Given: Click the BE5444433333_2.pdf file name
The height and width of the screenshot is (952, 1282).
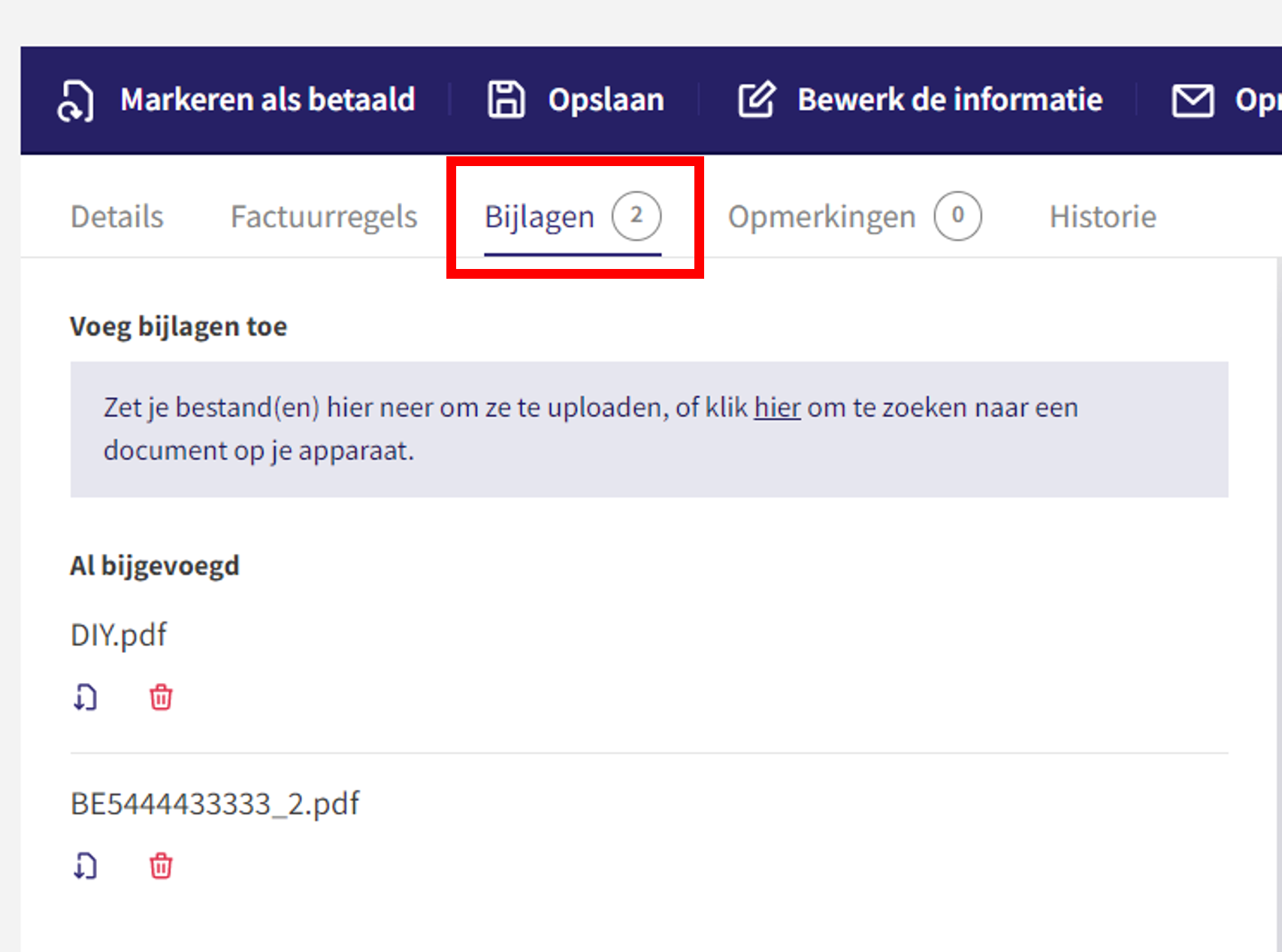Looking at the screenshot, I should [x=215, y=803].
